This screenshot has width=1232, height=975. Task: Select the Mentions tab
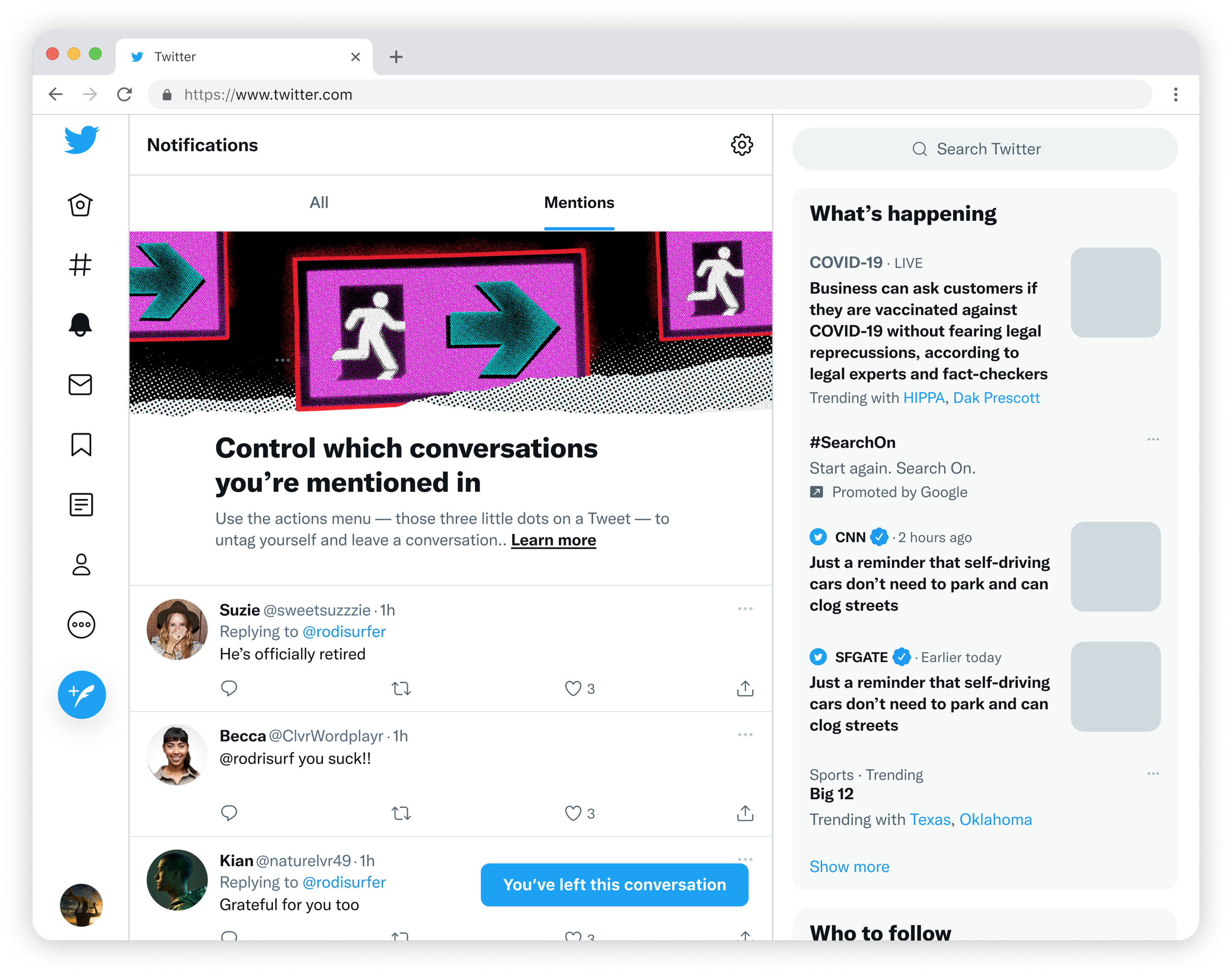579,203
